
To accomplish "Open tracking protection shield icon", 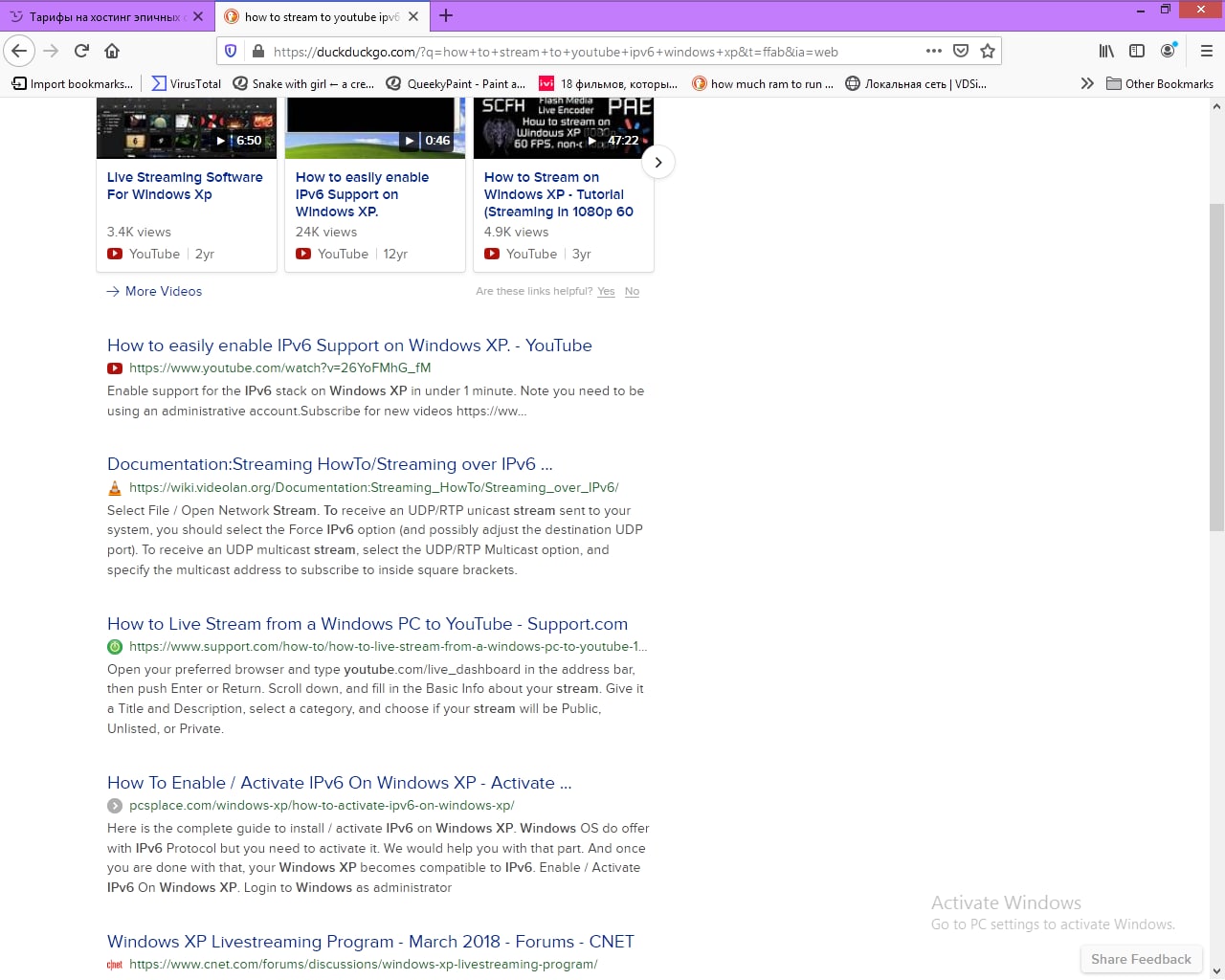I will pyautogui.click(x=231, y=51).
